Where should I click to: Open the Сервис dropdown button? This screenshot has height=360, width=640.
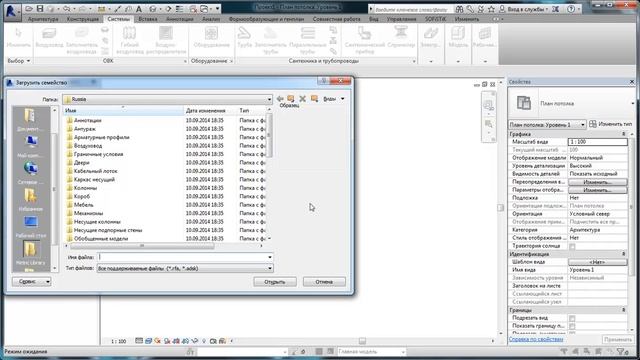click(31, 282)
